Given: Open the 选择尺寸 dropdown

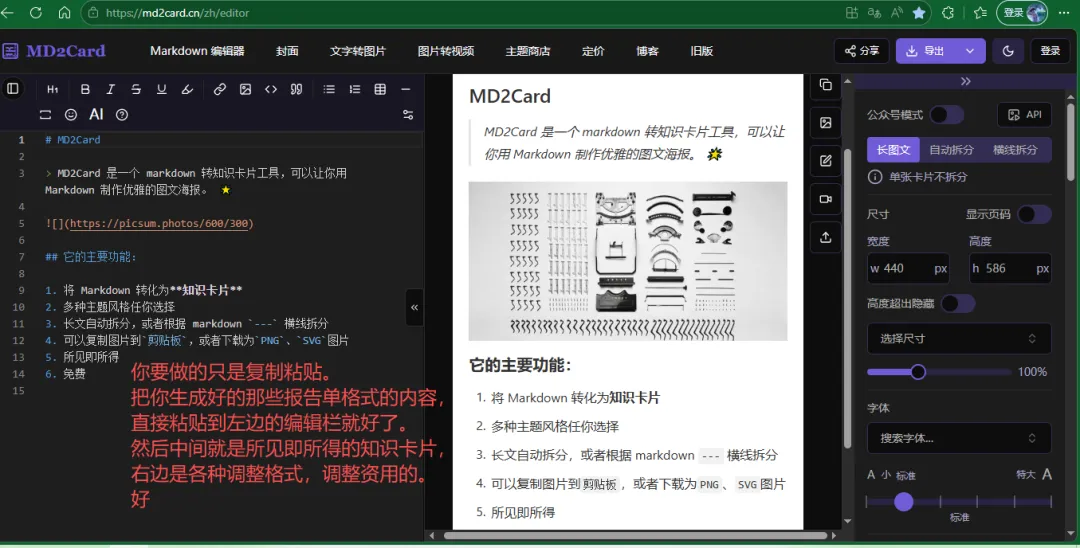Looking at the screenshot, I should point(959,339).
